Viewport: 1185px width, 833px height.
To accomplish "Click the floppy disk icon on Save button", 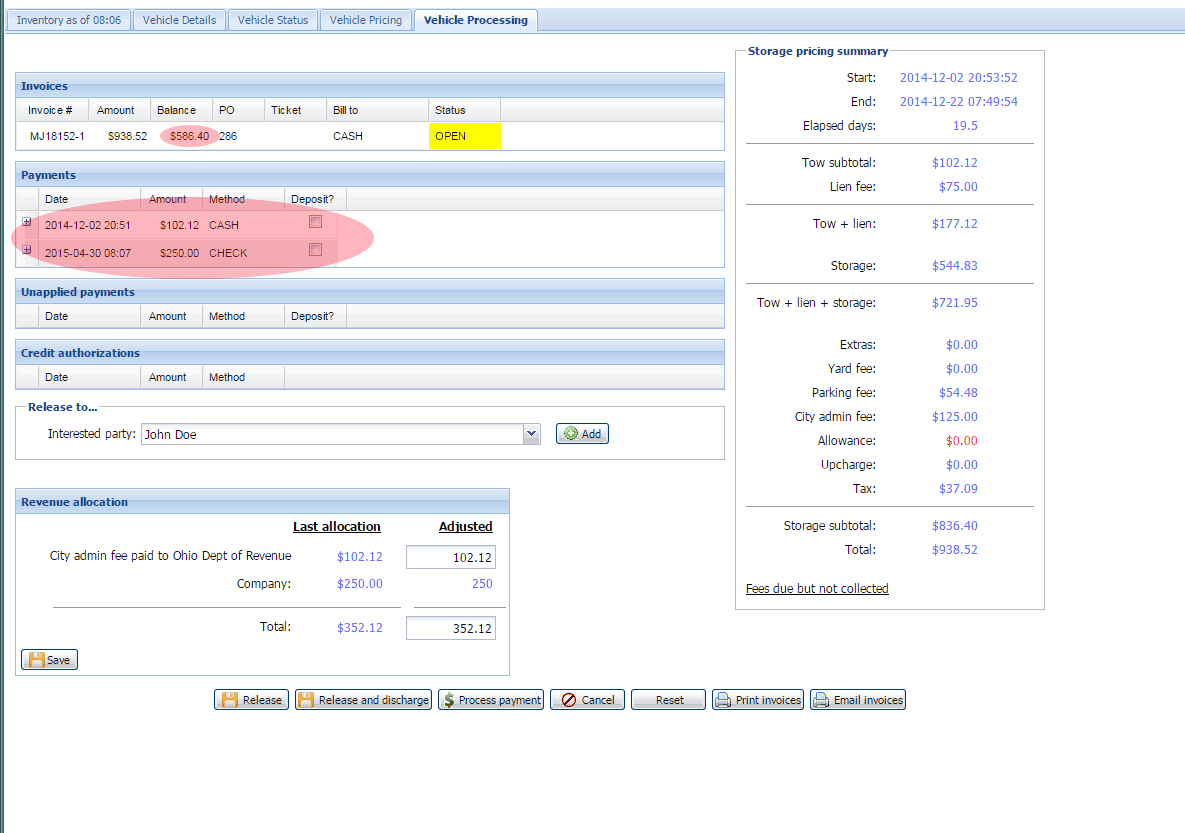I will click(36, 660).
